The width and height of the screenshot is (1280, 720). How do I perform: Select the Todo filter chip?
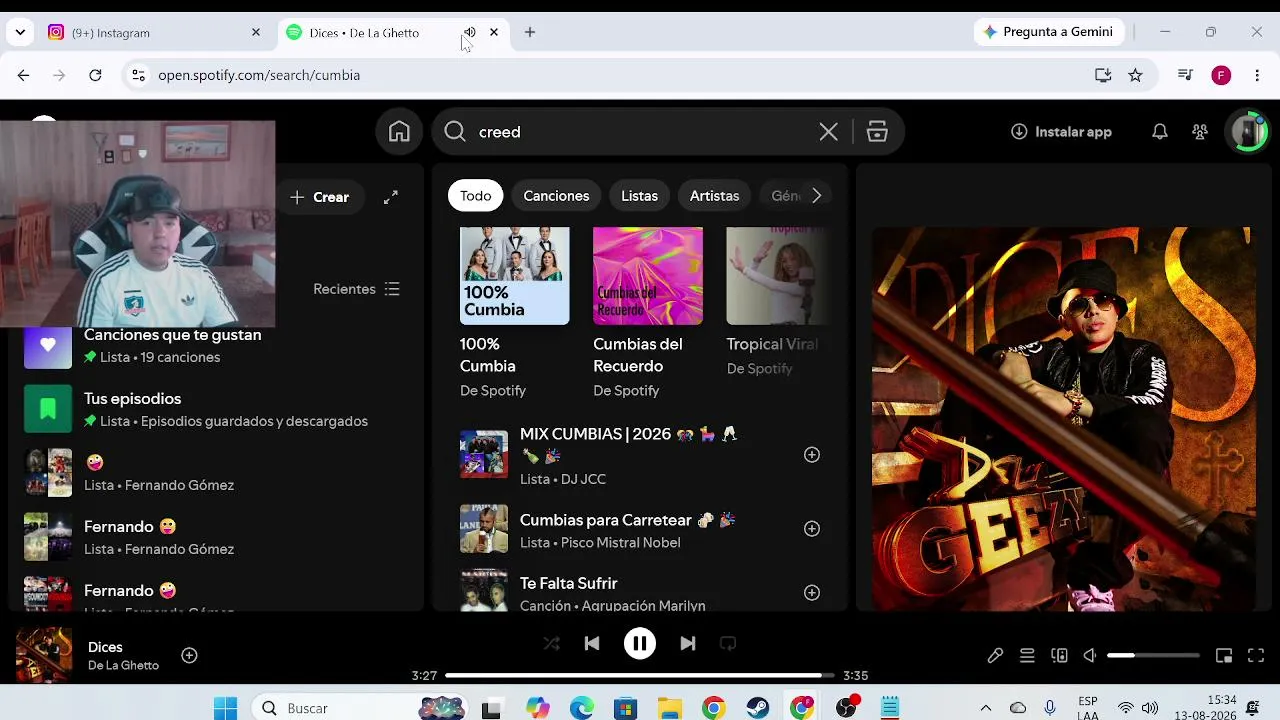click(476, 196)
